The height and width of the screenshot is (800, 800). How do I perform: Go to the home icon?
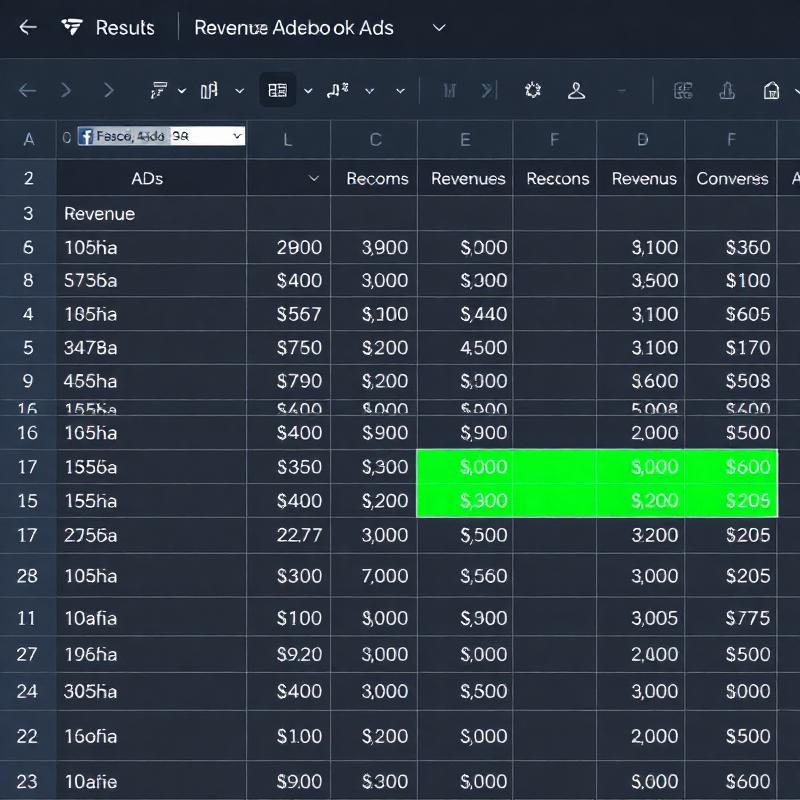(x=771, y=91)
